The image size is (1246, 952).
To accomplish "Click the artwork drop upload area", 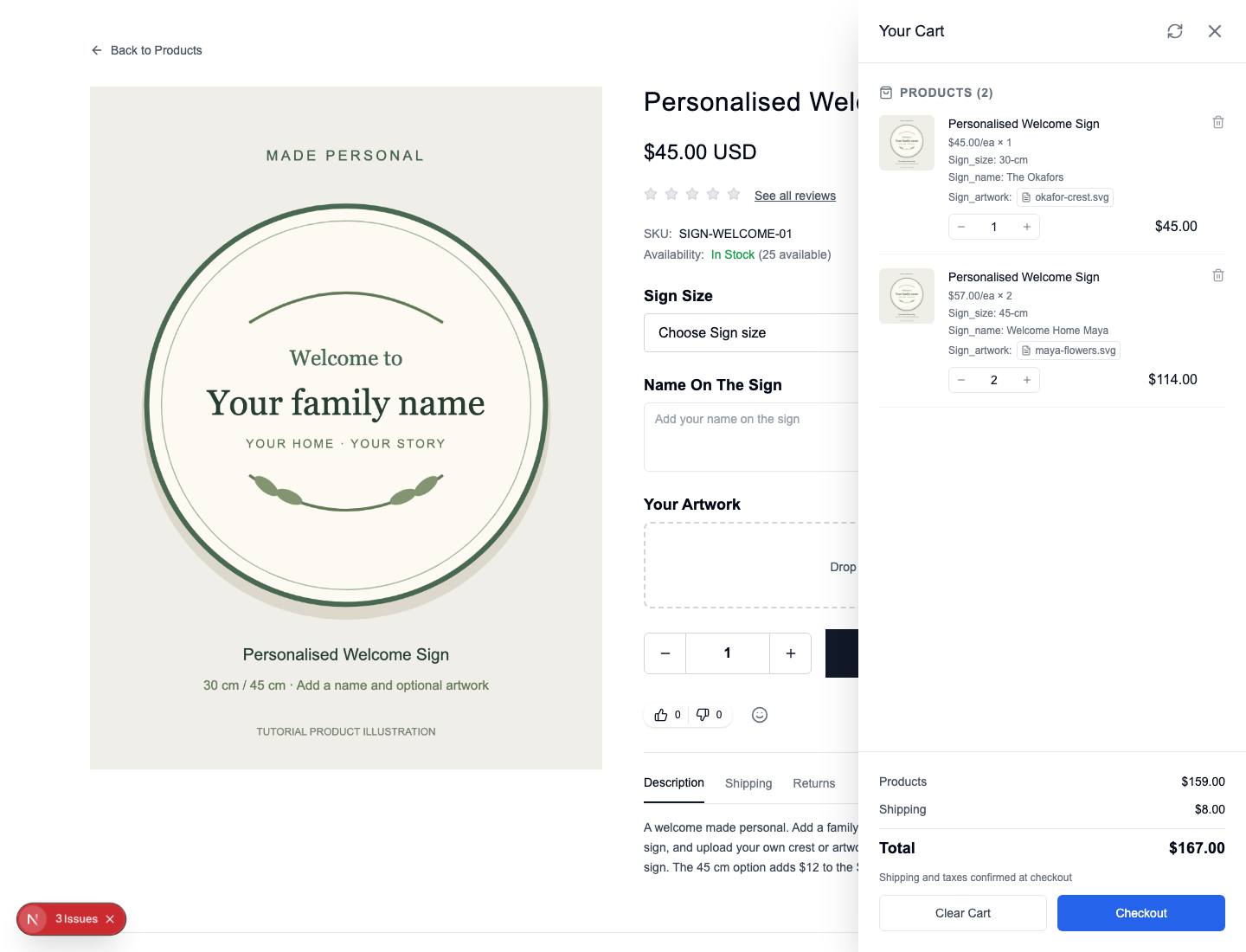I will click(x=751, y=566).
